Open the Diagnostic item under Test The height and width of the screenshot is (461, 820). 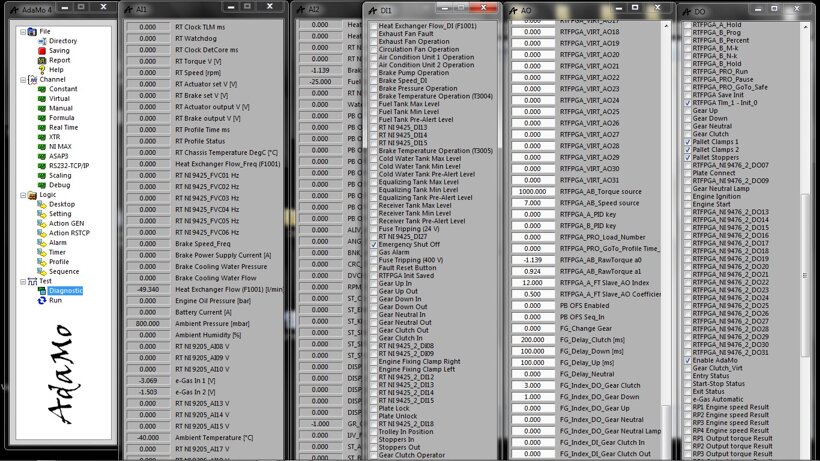66,290
